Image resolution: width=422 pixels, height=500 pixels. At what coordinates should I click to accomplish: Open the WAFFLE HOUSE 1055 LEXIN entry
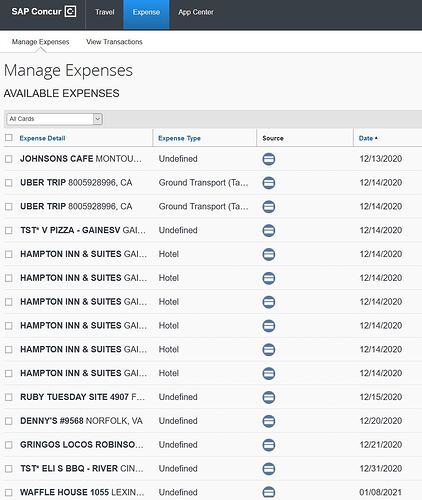(82, 492)
